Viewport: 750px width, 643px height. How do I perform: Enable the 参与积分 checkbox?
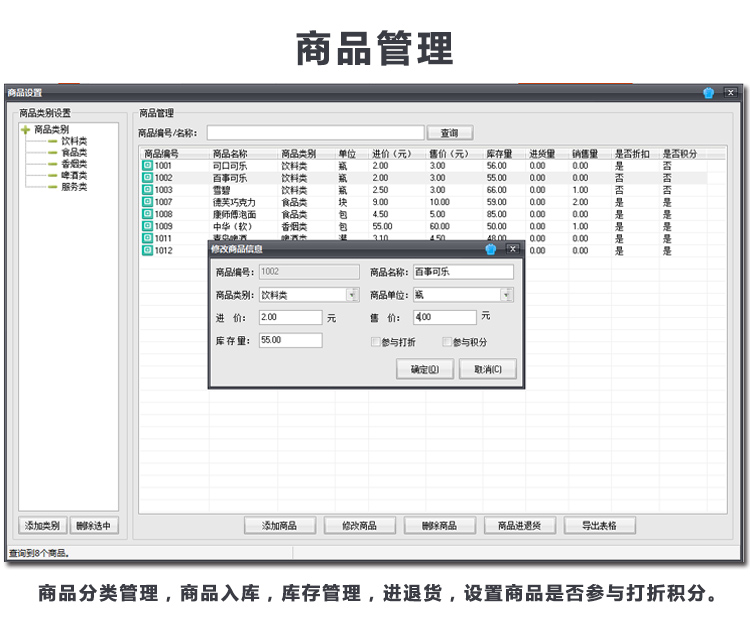pos(447,342)
